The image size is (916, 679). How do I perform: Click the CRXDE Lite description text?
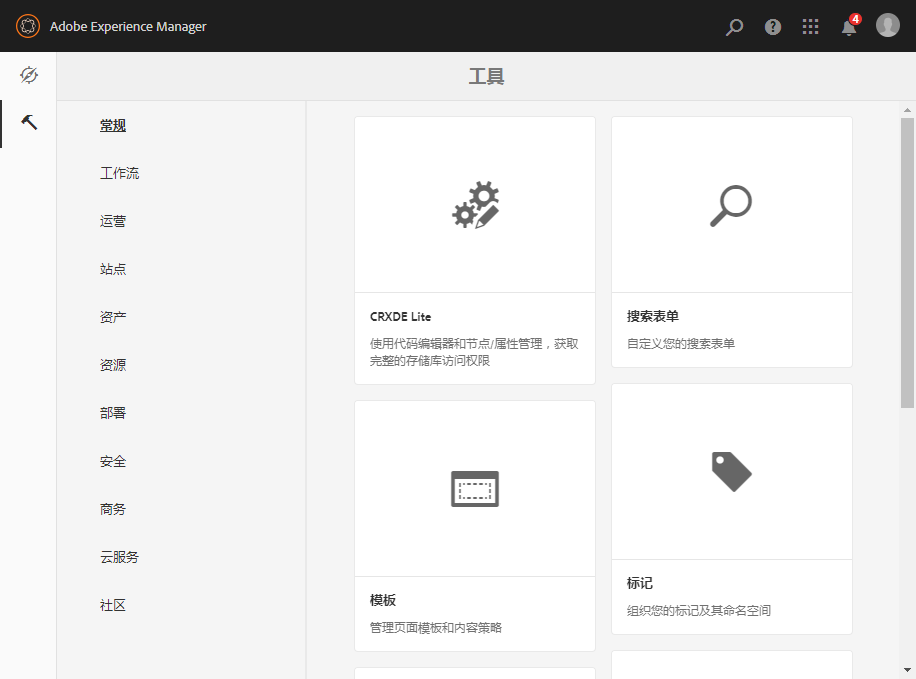(x=474, y=352)
